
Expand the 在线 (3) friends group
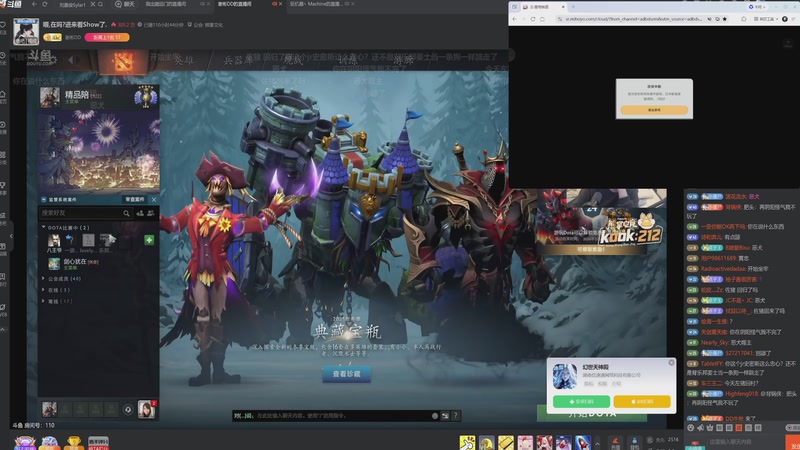pyautogui.click(x=56, y=290)
